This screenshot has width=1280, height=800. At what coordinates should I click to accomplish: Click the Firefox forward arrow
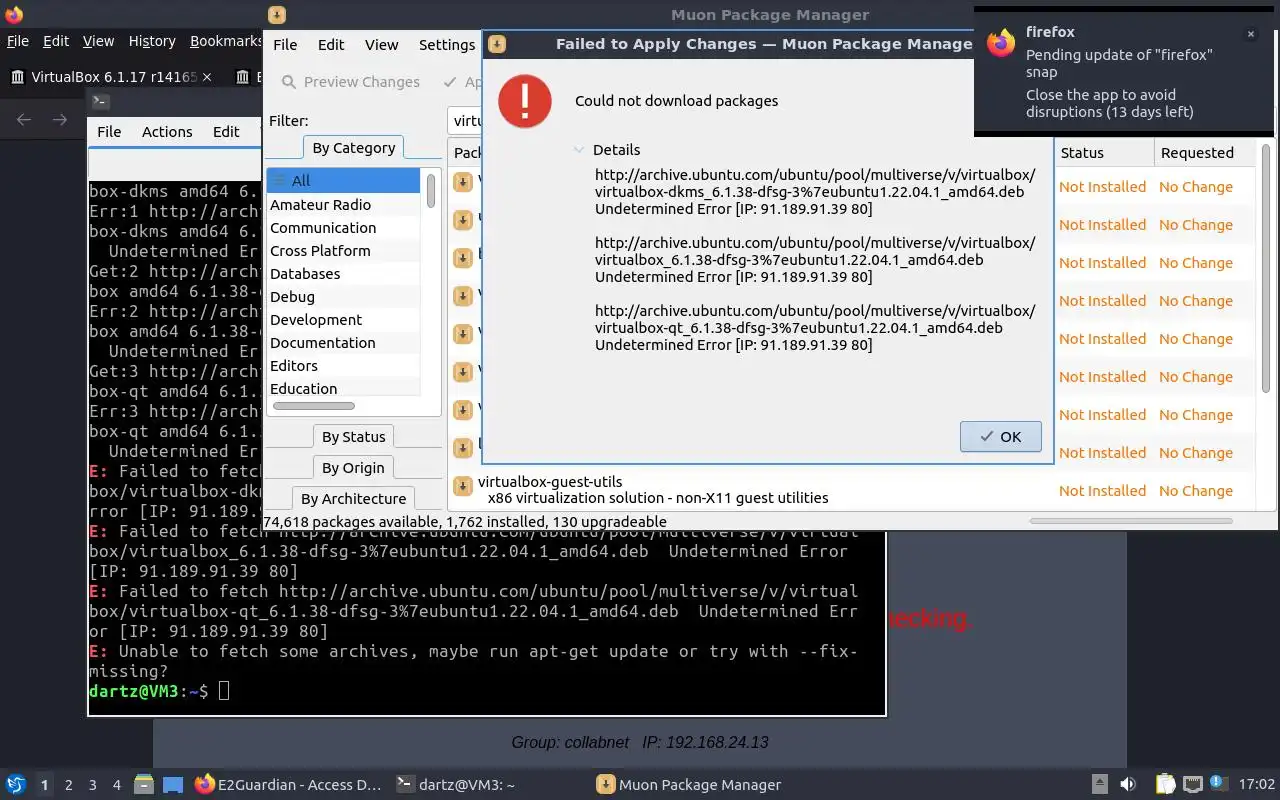point(60,120)
